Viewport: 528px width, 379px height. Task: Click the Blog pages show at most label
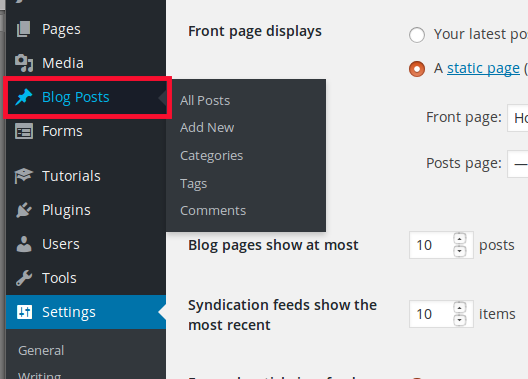click(273, 245)
